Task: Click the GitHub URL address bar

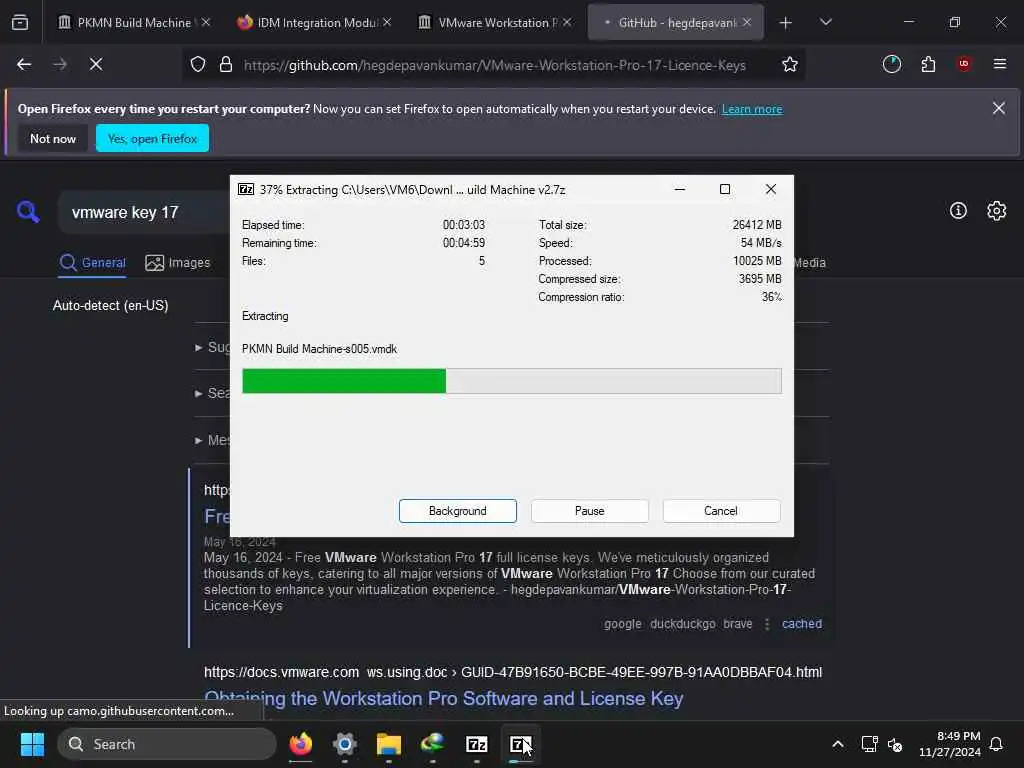Action: point(494,65)
